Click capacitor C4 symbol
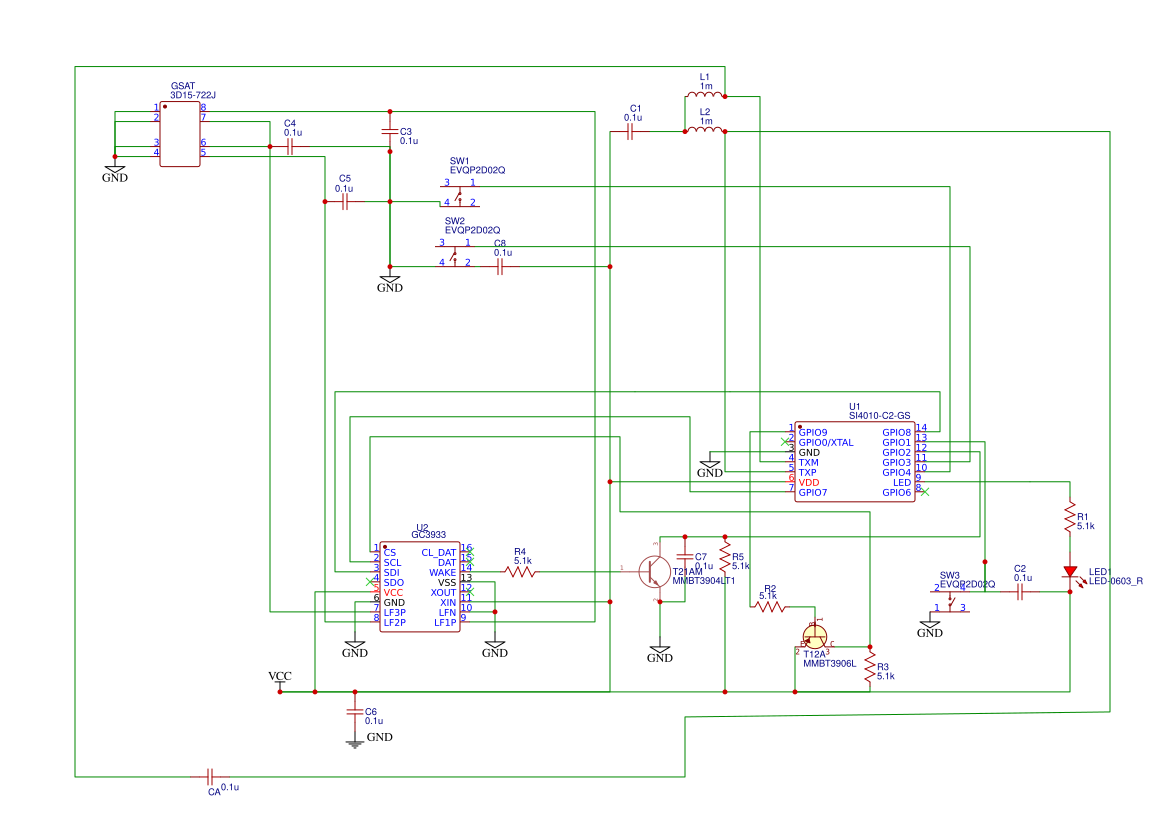 tap(291, 147)
